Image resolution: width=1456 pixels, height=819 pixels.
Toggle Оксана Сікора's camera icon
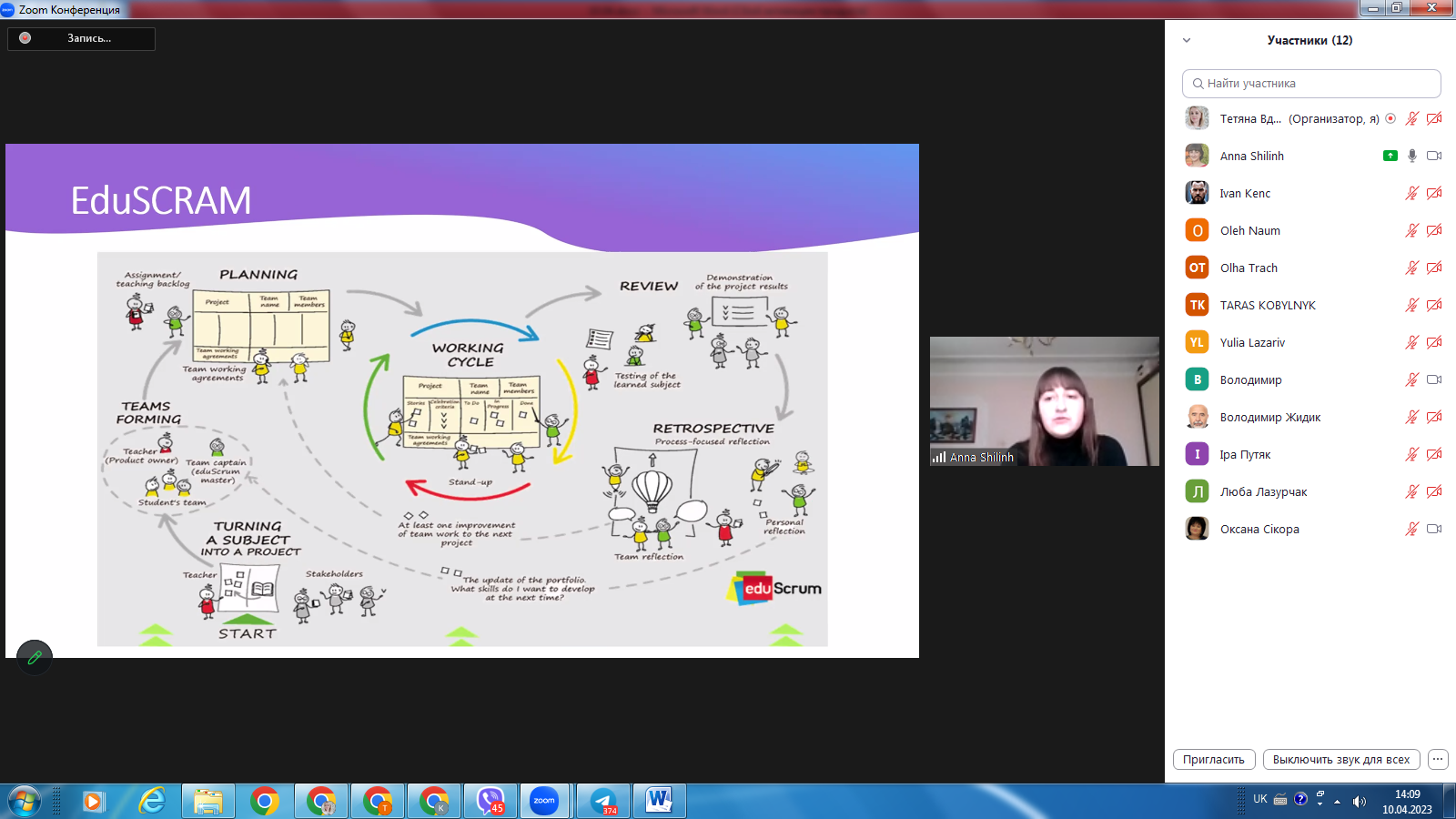(1434, 529)
